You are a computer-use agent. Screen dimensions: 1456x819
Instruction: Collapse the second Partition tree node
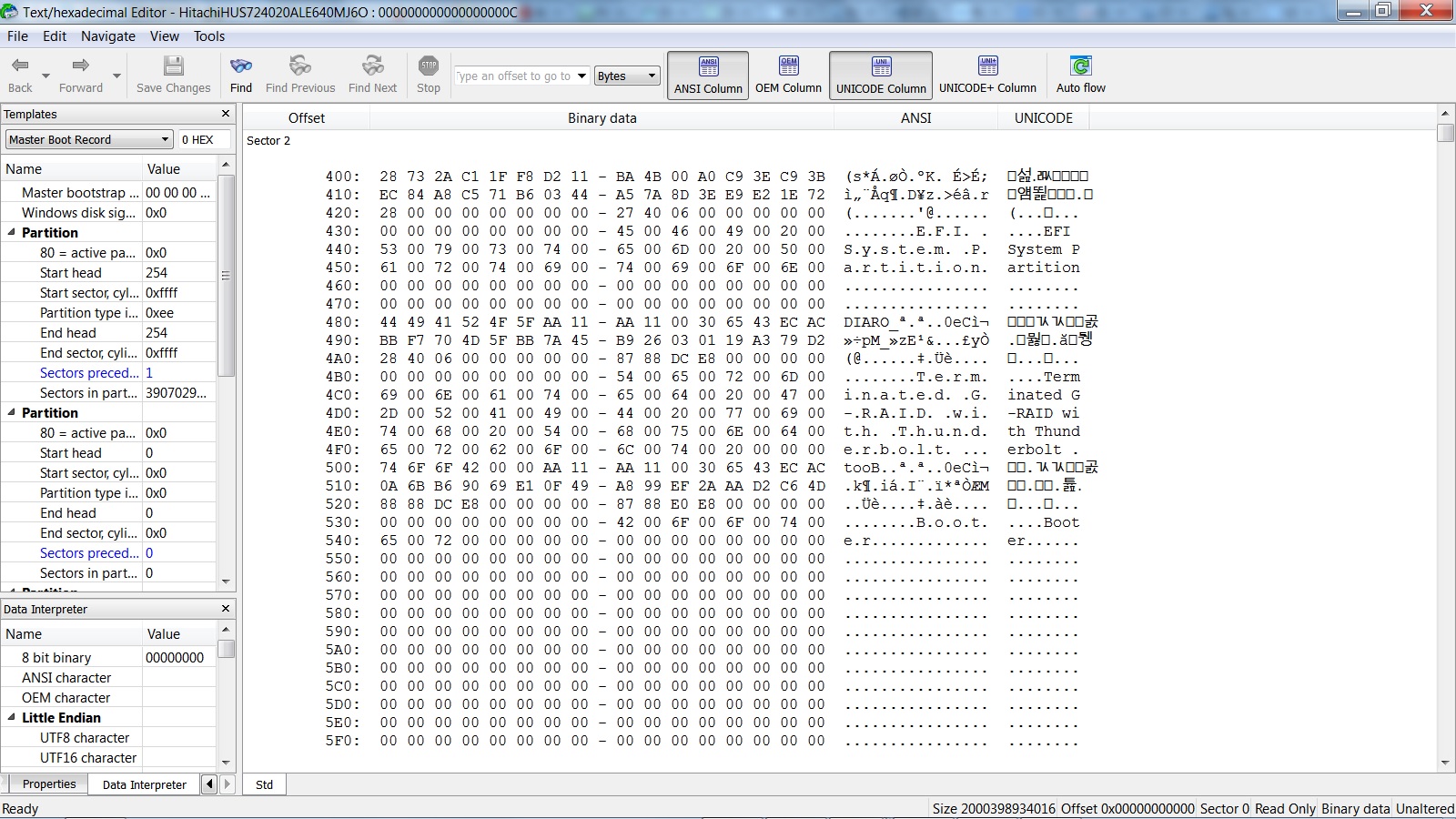click(12, 412)
